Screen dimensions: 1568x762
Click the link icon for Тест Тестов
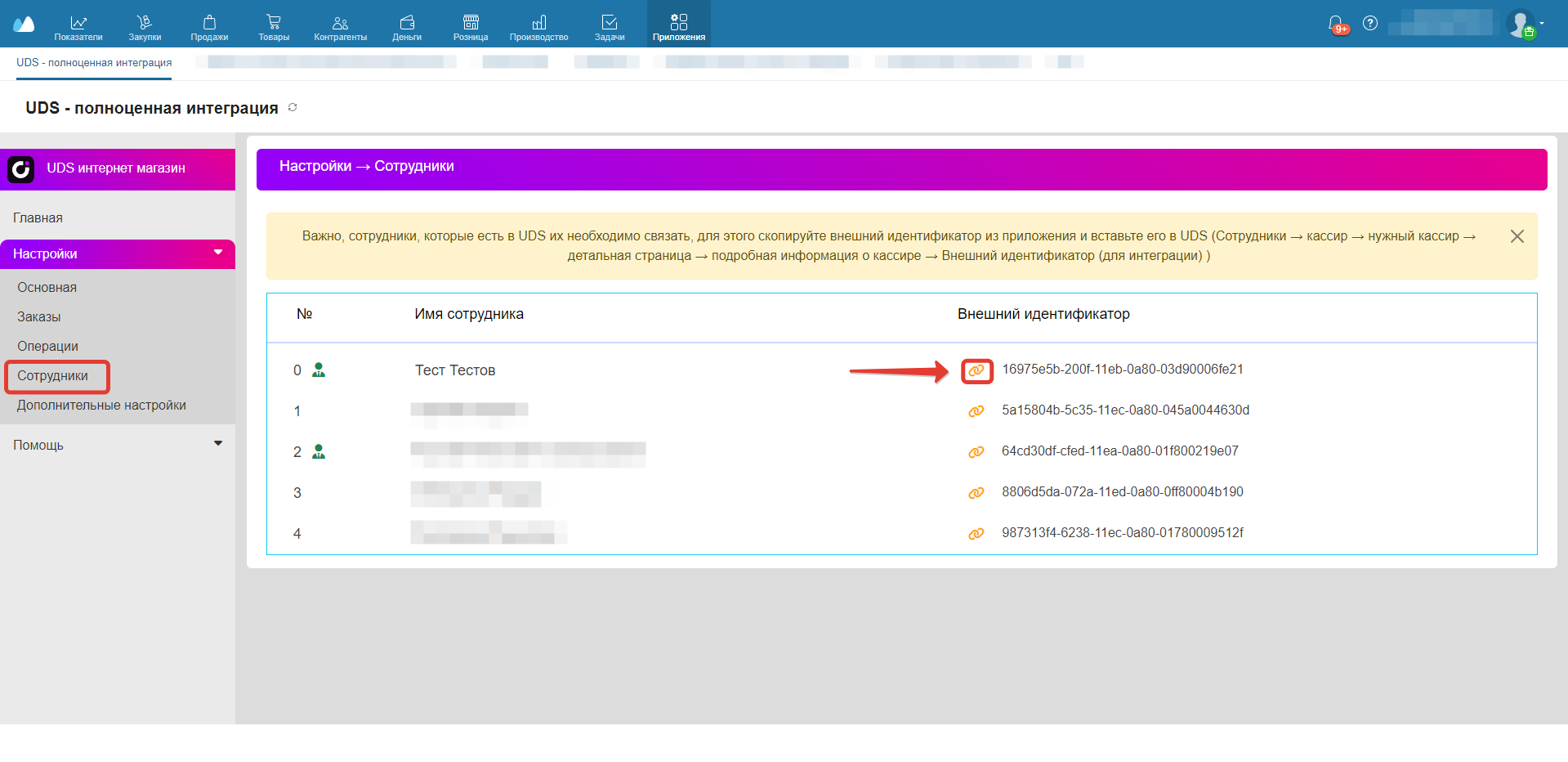tap(976, 370)
